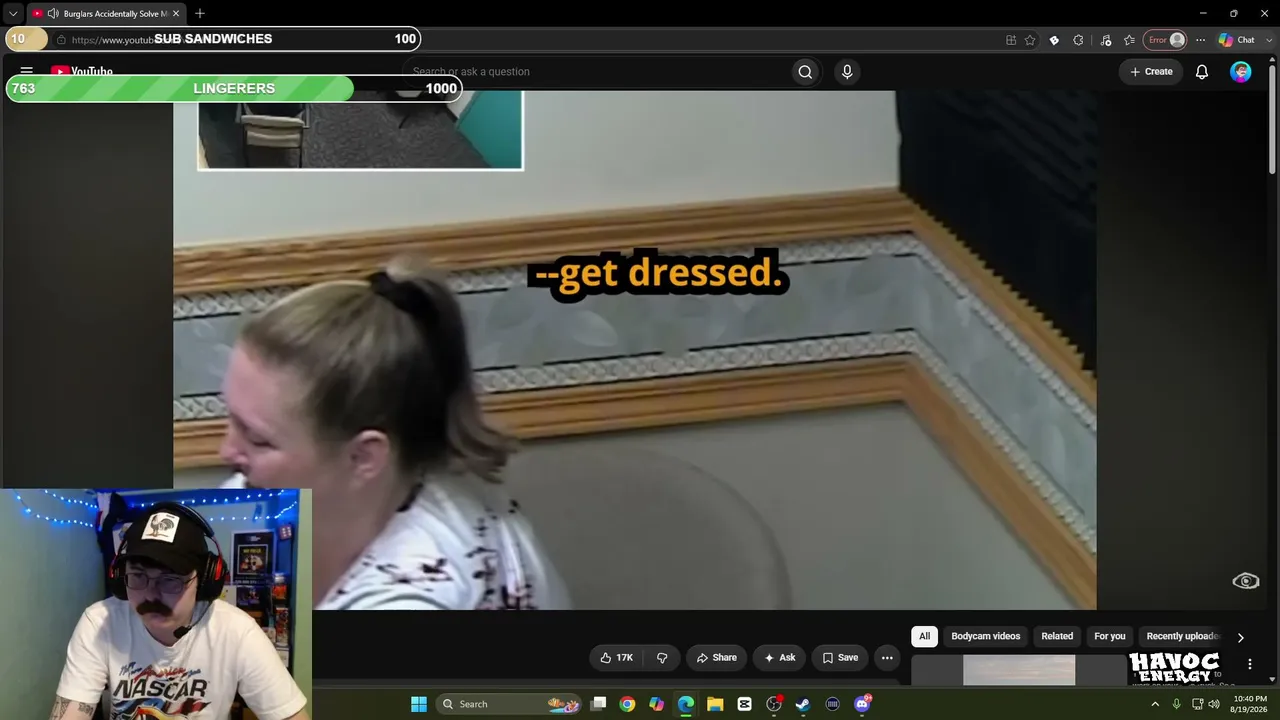1280x720 pixels.
Task: Select the All filter chip
Action: pos(924,636)
